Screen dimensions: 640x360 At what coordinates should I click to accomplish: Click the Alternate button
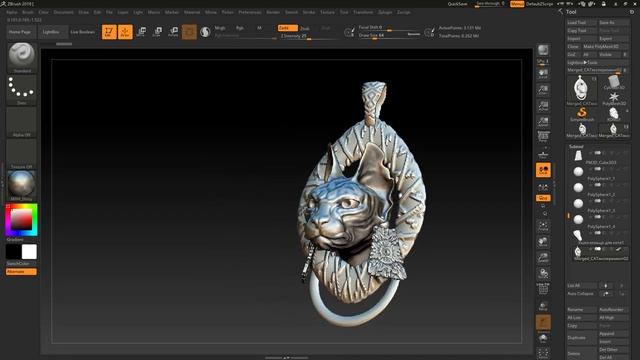tap(21, 271)
